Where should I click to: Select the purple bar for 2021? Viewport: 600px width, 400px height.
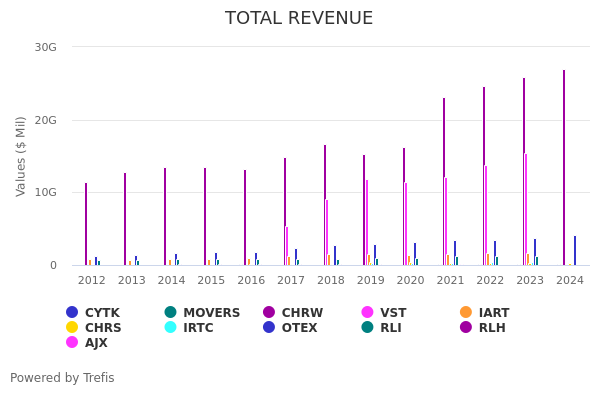click(x=444, y=180)
